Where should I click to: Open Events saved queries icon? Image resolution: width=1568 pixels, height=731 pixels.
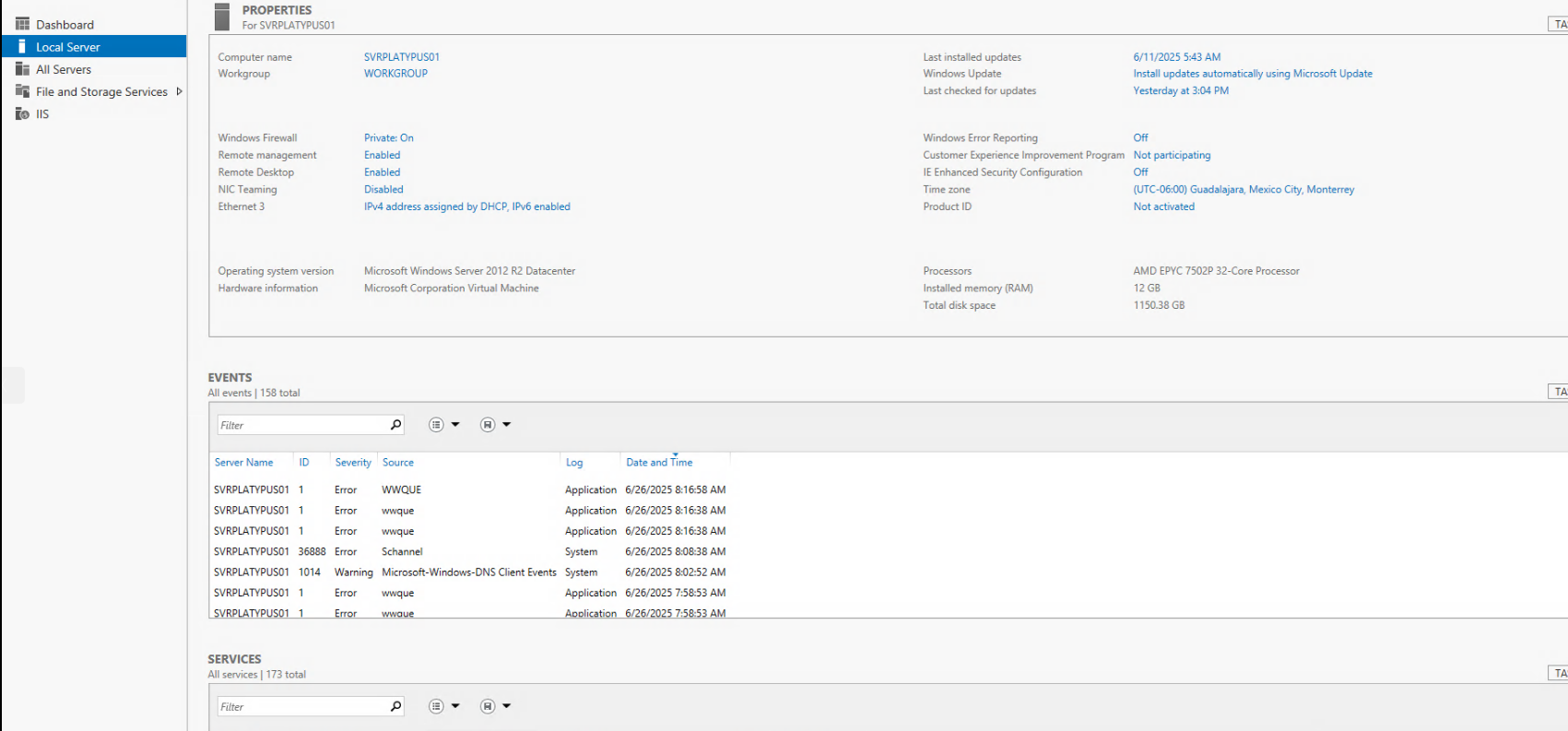488,425
